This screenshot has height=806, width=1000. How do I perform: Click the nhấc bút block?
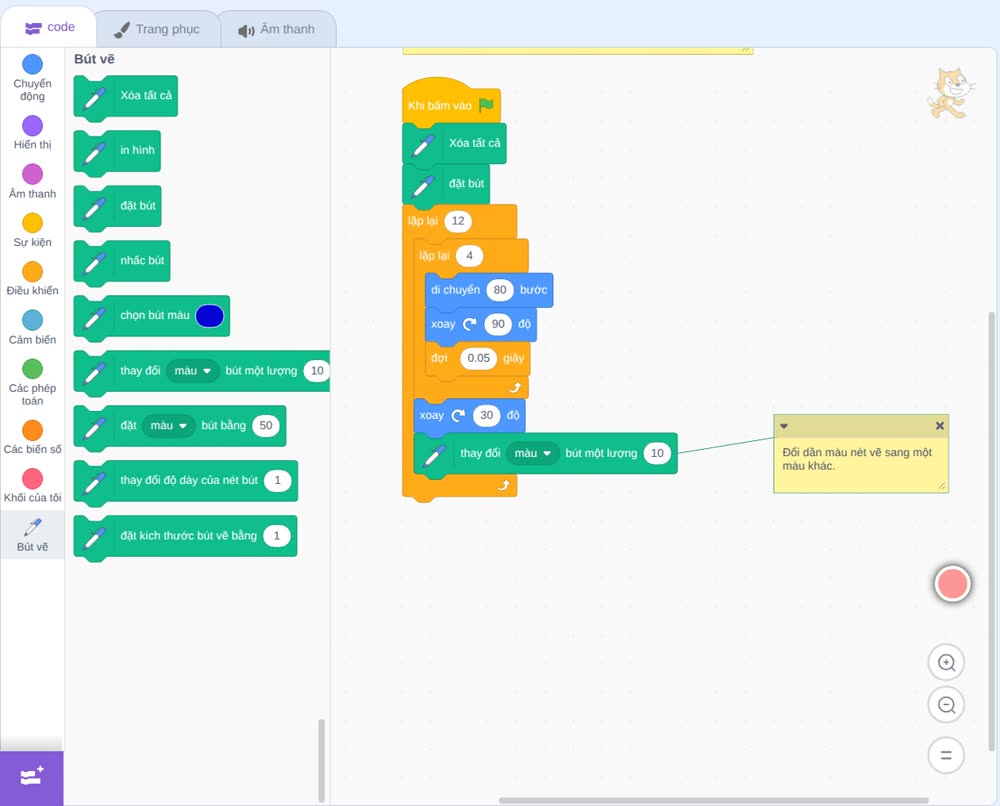(x=122, y=261)
